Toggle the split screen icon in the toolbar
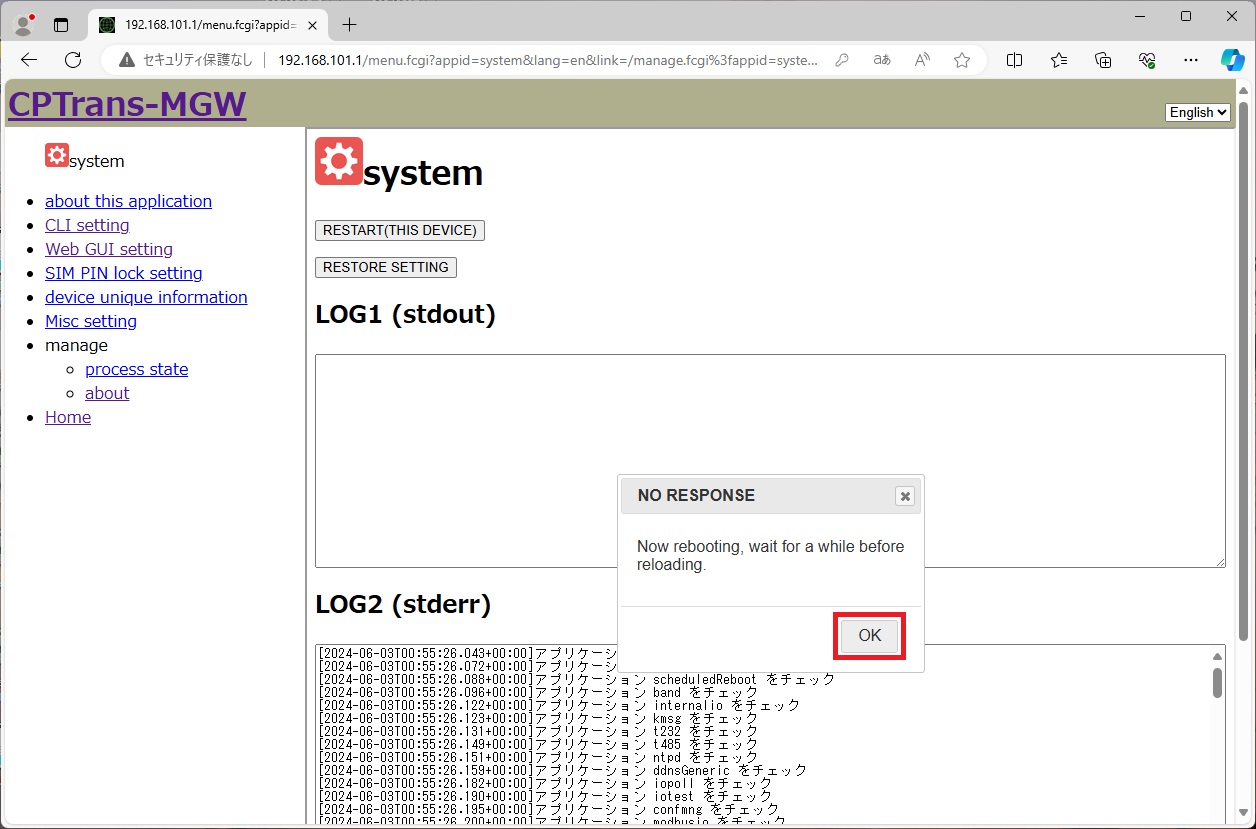 click(1014, 60)
